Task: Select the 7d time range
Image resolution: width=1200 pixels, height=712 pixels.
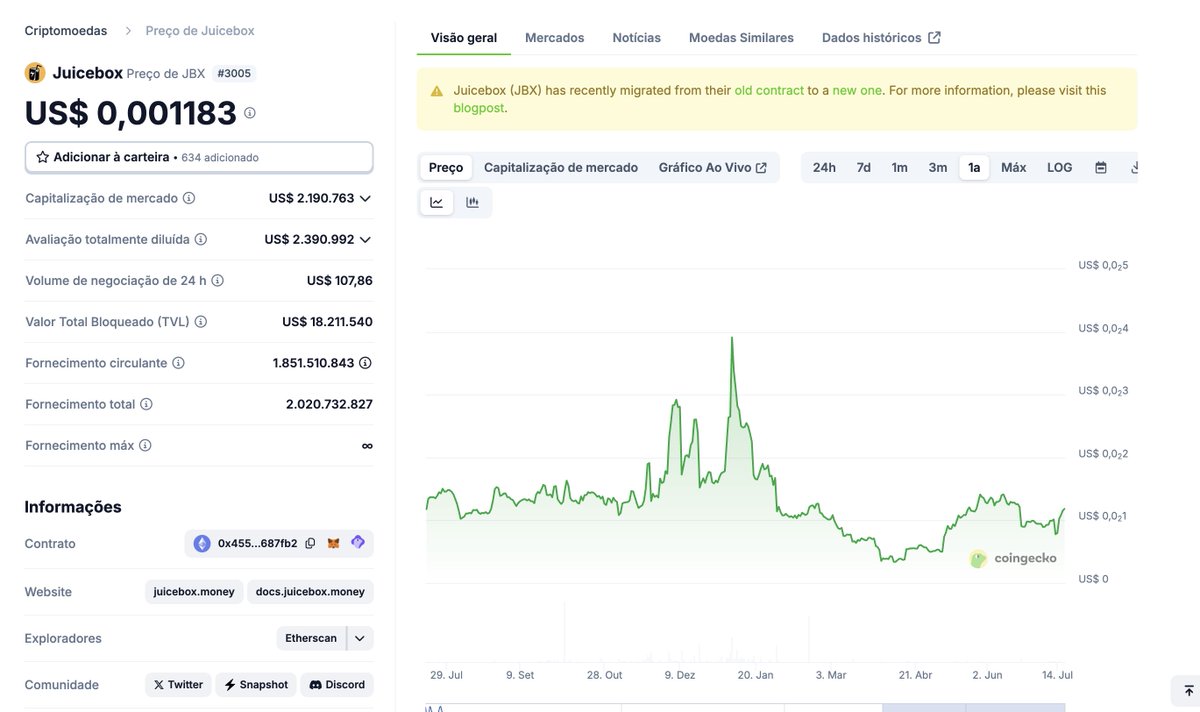Action: click(863, 168)
